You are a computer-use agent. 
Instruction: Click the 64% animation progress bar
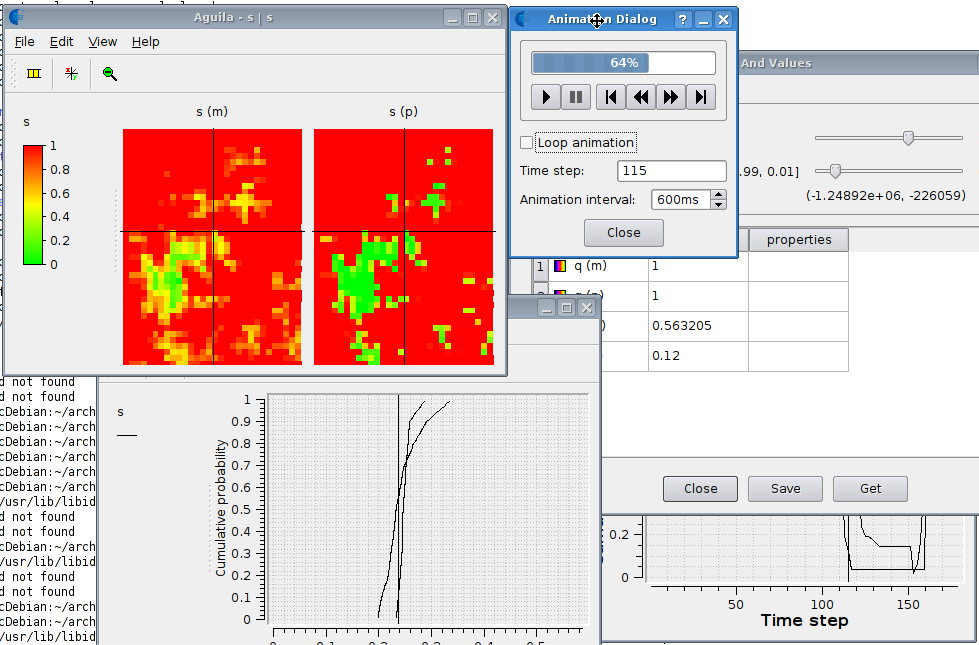coord(623,63)
